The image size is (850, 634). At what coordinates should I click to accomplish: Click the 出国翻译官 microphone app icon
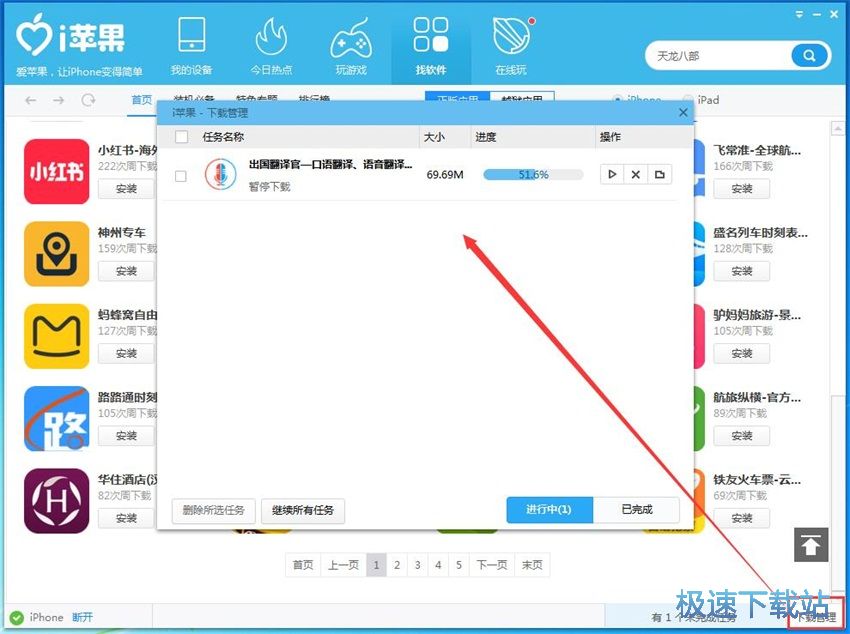pos(220,174)
